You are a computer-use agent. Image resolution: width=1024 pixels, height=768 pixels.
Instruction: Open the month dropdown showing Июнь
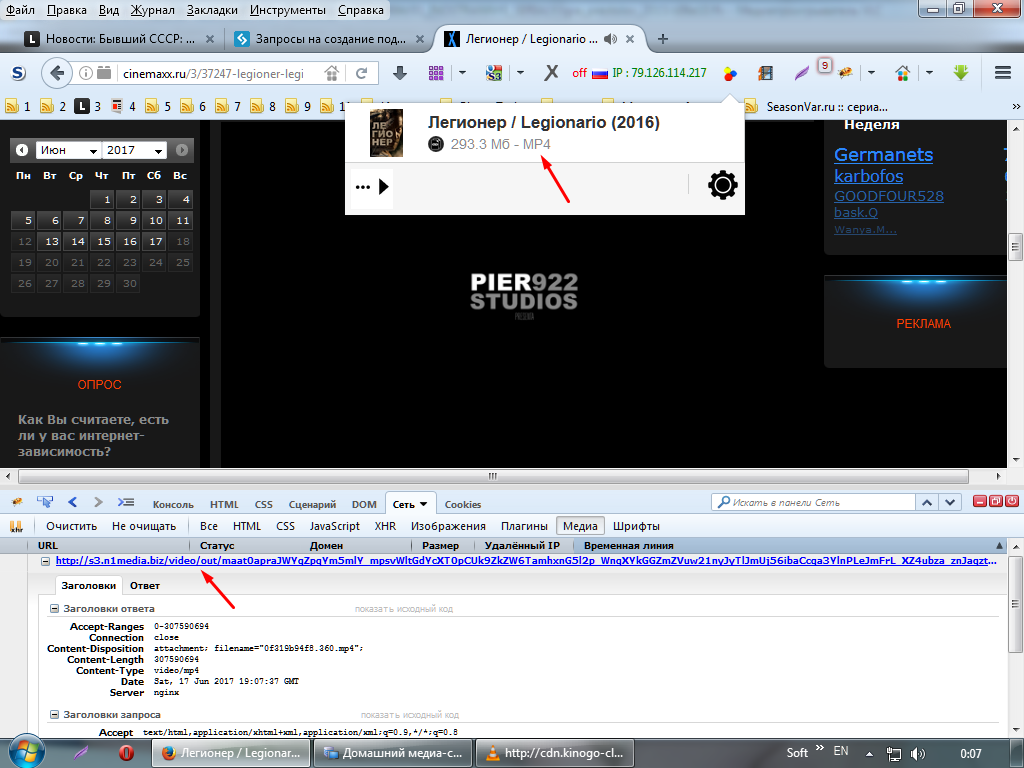[68, 150]
